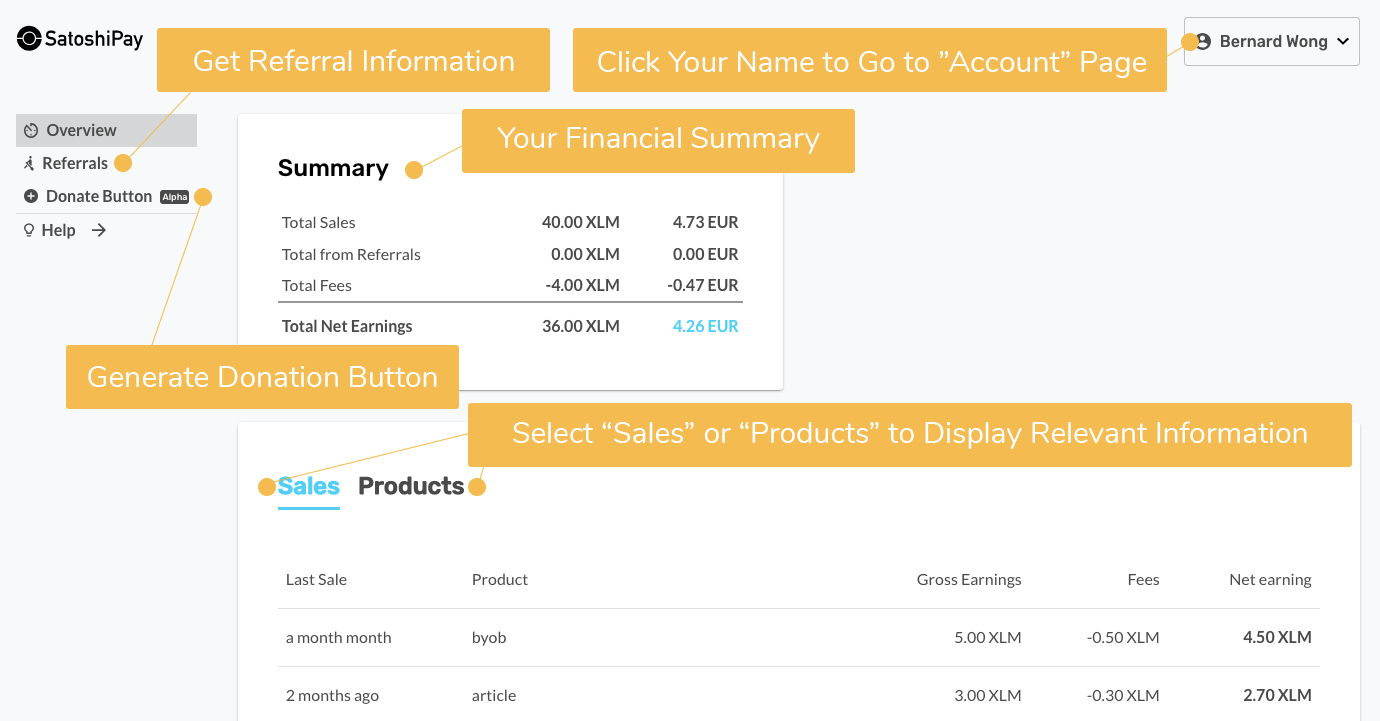Open the Help link in sidebar
The width and height of the screenshot is (1380, 721).
pos(58,231)
